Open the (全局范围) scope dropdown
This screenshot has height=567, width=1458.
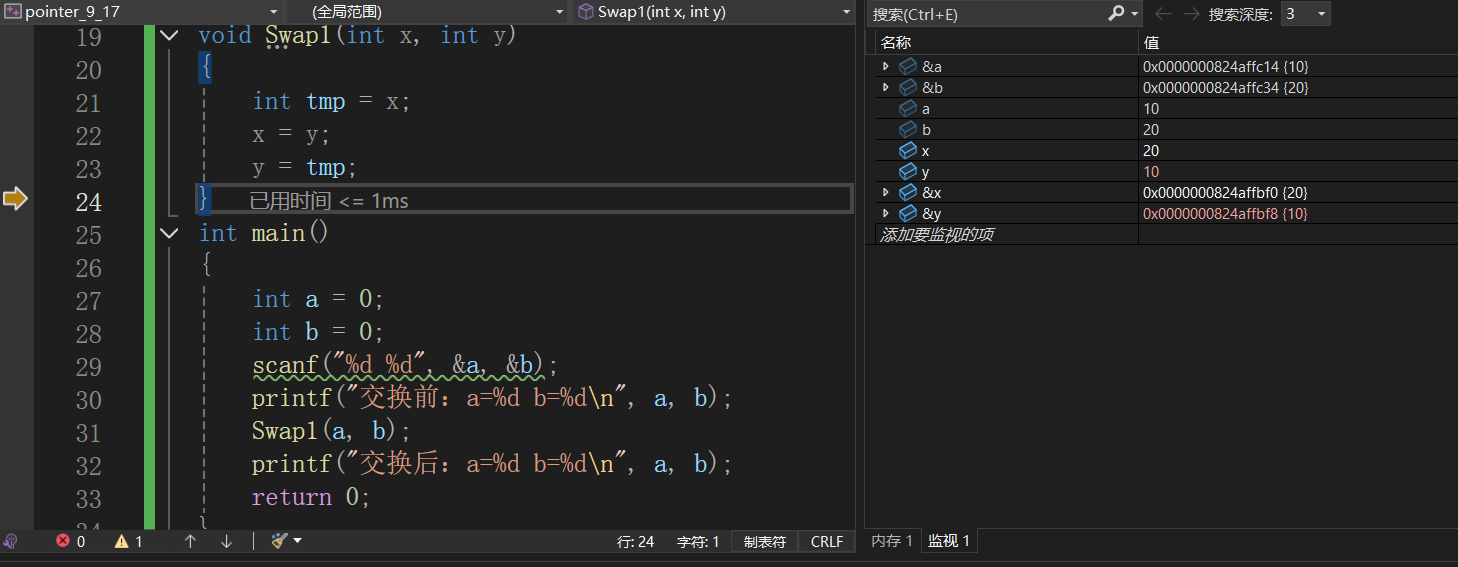click(560, 12)
